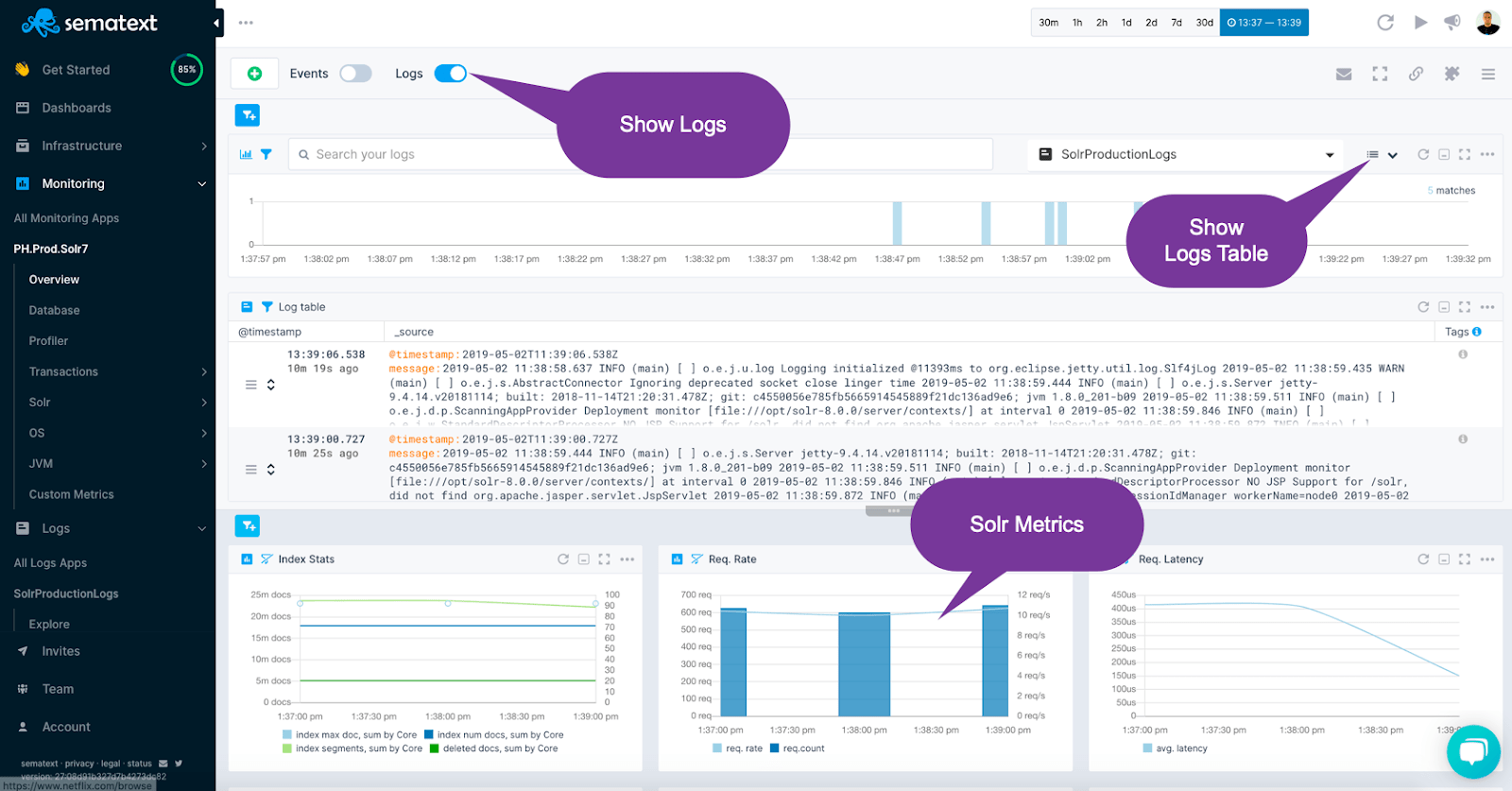The image size is (1512, 791).
Task: Open the announcements megaphone icon
Action: click(1452, 23)
